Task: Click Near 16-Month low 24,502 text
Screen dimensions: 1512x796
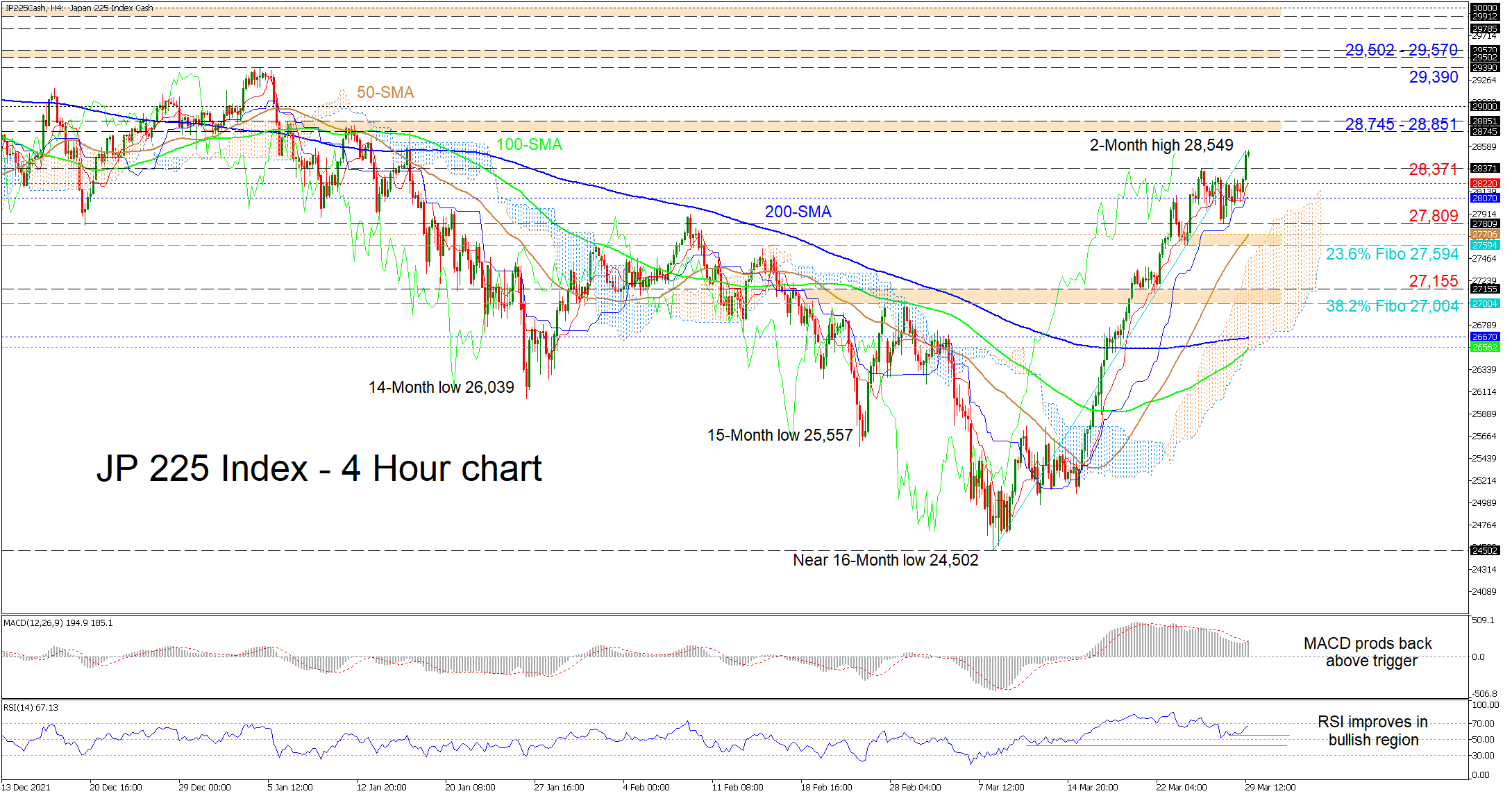Action: tap(885, 560)
